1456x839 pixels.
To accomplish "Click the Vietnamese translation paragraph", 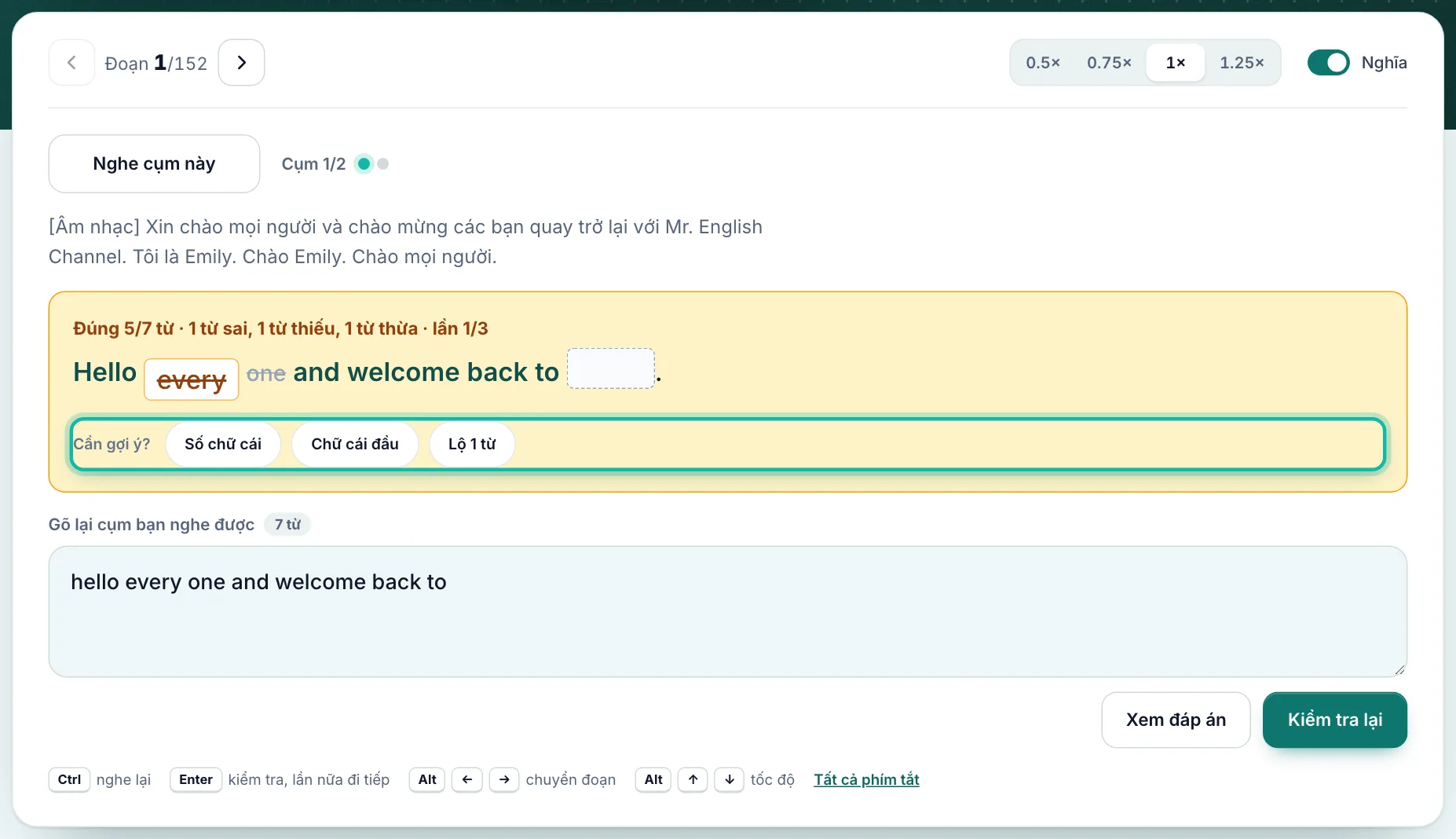I will 405,241.
